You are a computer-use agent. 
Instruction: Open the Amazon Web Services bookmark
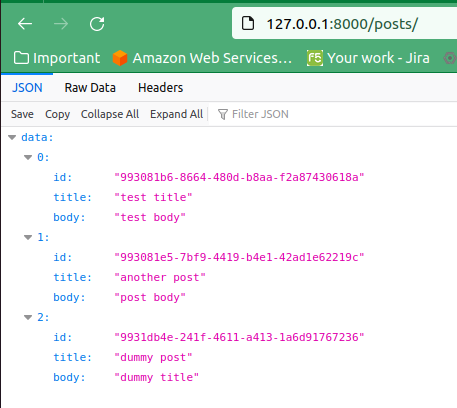202,58
